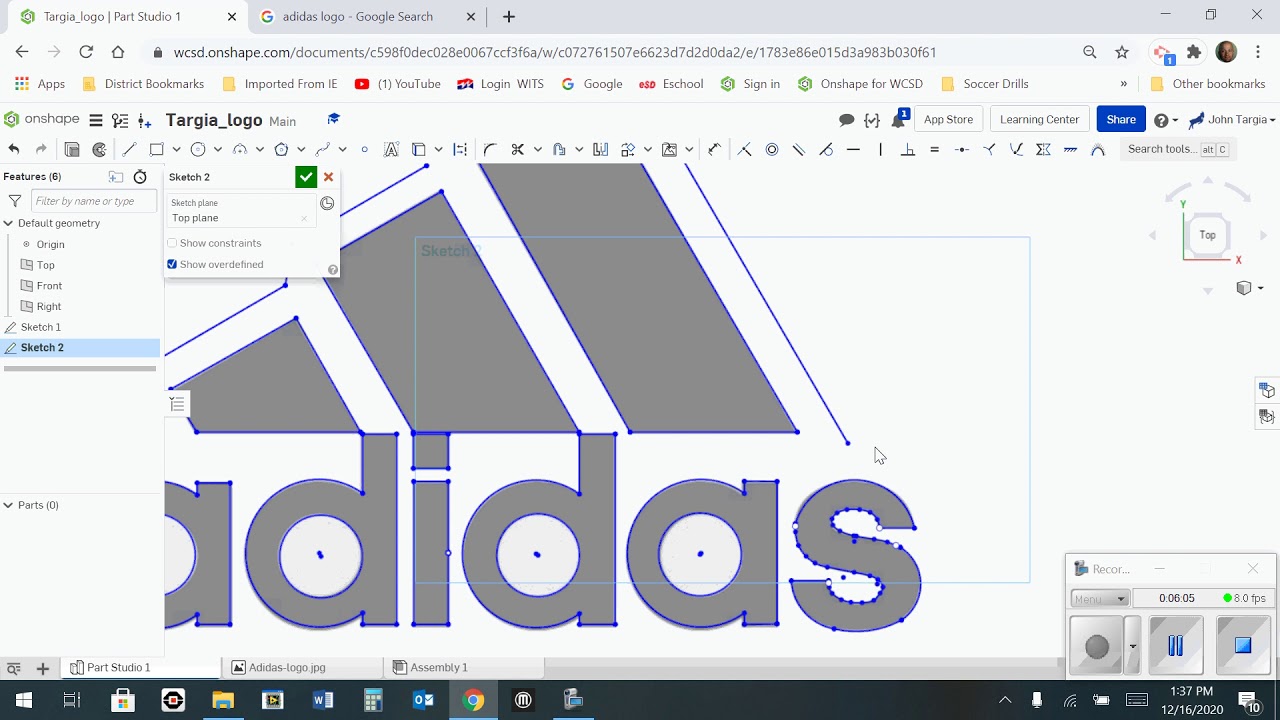Viewport: 1280px width, 720px height.
Task: Switch to adidas logo Google Search browser tab
Action: tap(358, 16)
